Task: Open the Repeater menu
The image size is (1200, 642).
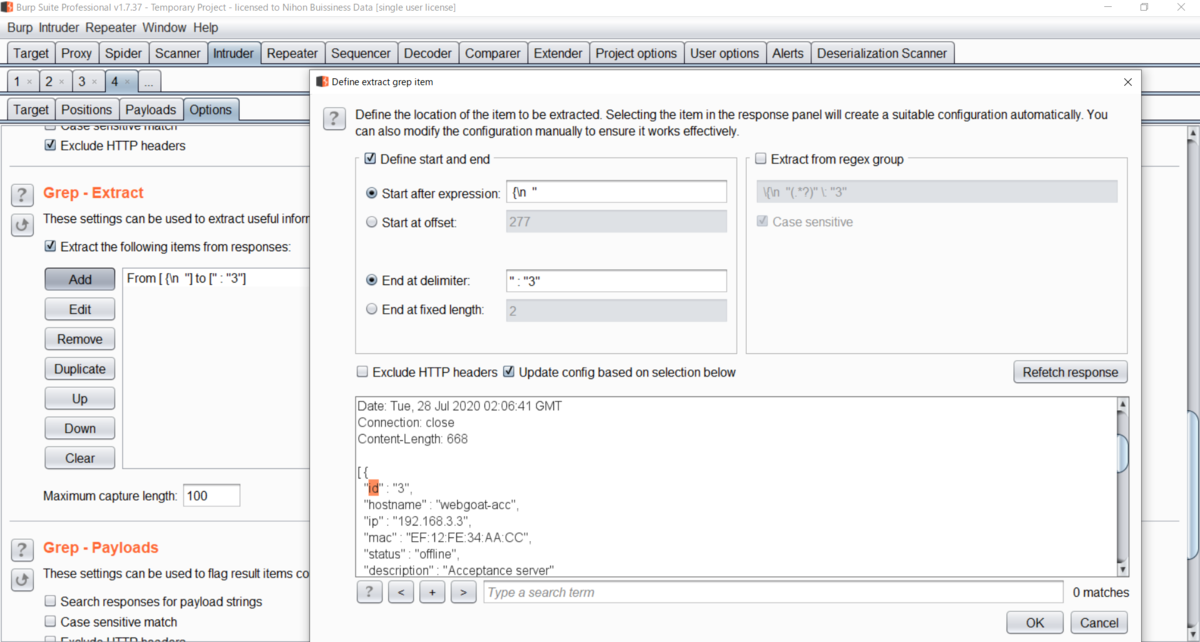Action: pos(111,28)
